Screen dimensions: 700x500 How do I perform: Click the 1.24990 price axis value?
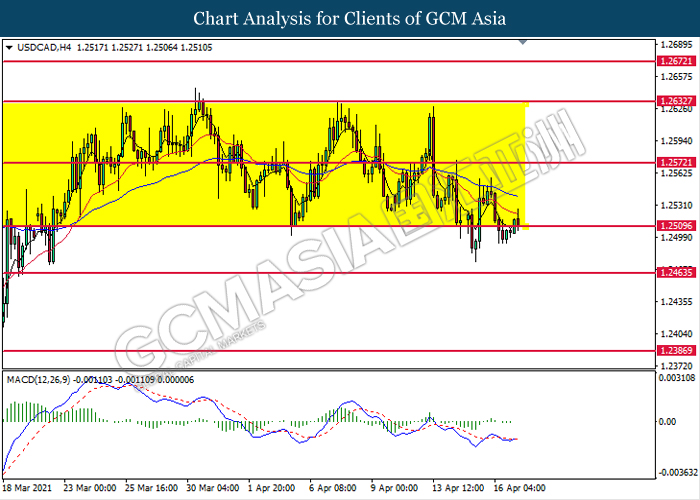tap(677, 238)
